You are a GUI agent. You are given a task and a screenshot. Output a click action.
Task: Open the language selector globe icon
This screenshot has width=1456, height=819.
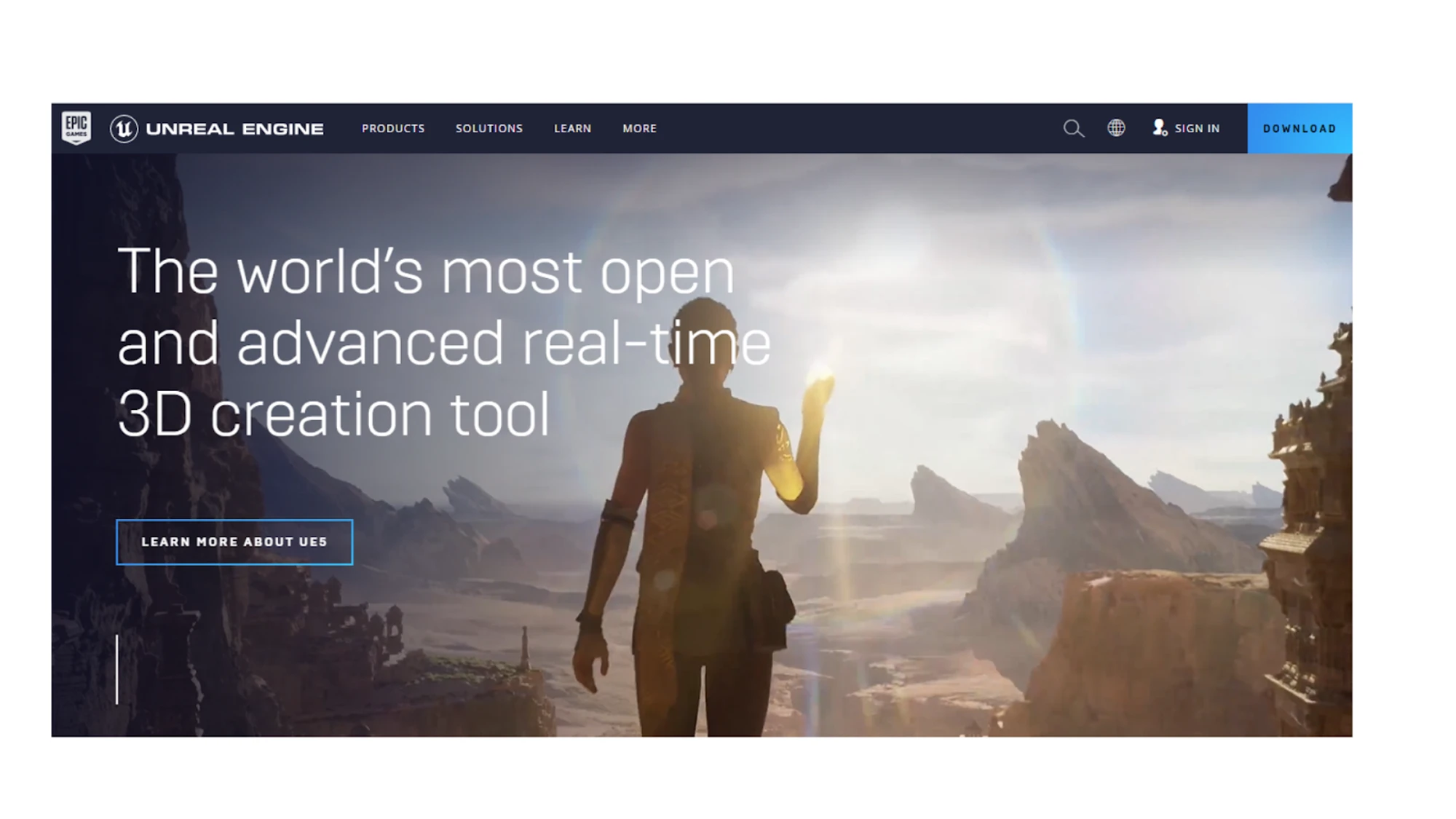[1116, 128]
